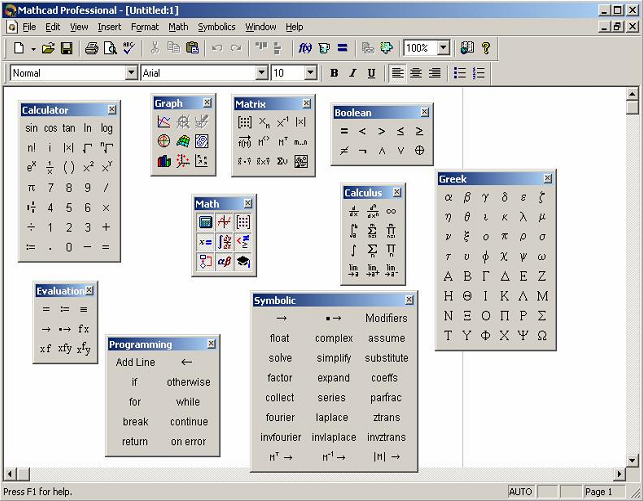Click otherwise in Programming palette
Image resolution: width=643 pixels, height=501 pixels.
point(188,382)
